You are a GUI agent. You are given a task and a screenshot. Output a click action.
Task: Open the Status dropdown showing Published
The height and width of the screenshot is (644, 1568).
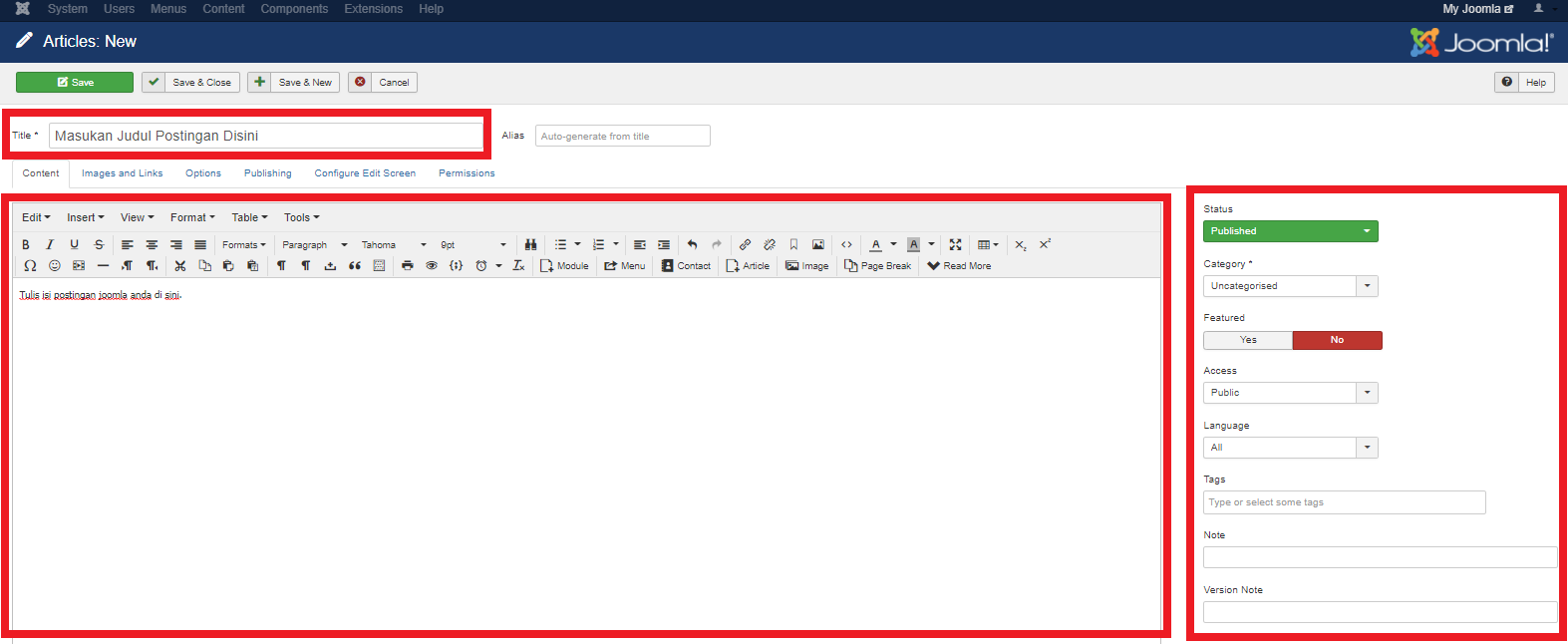[x=1291, y=231]
